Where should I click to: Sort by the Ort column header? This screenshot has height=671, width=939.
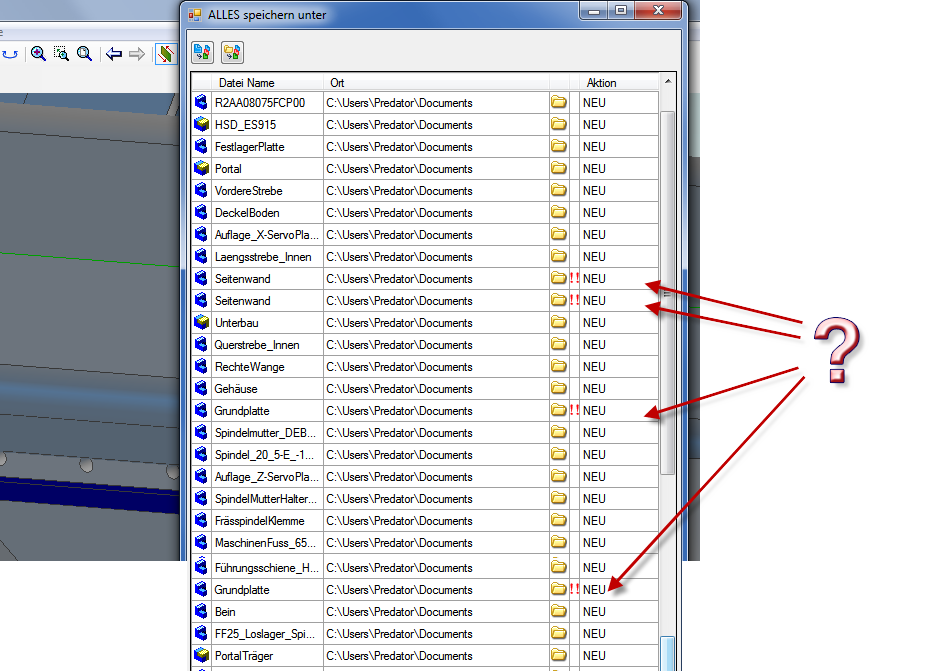(x=436, y=83)
